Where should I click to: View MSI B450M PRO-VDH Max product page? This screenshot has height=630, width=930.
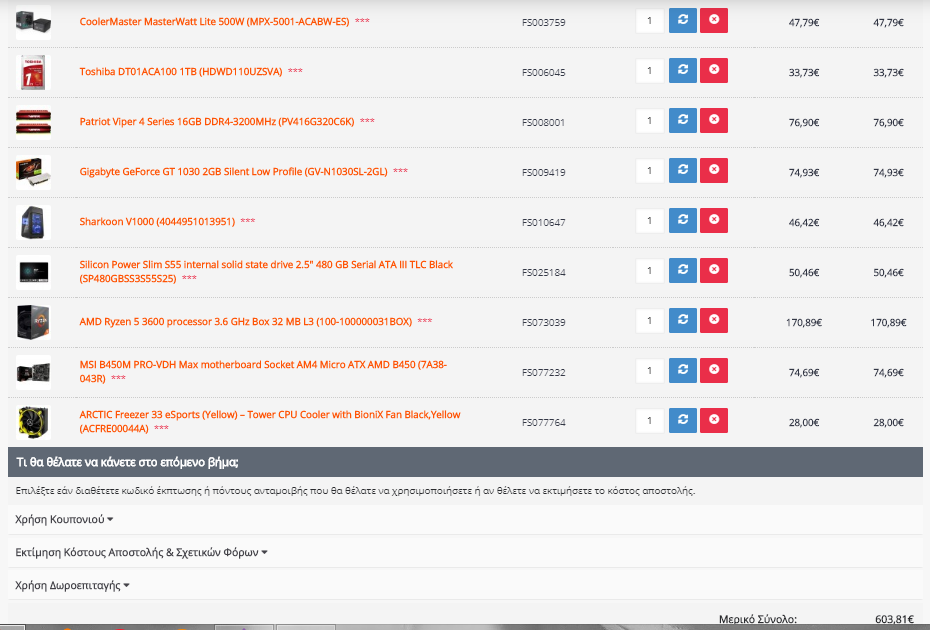263,371
